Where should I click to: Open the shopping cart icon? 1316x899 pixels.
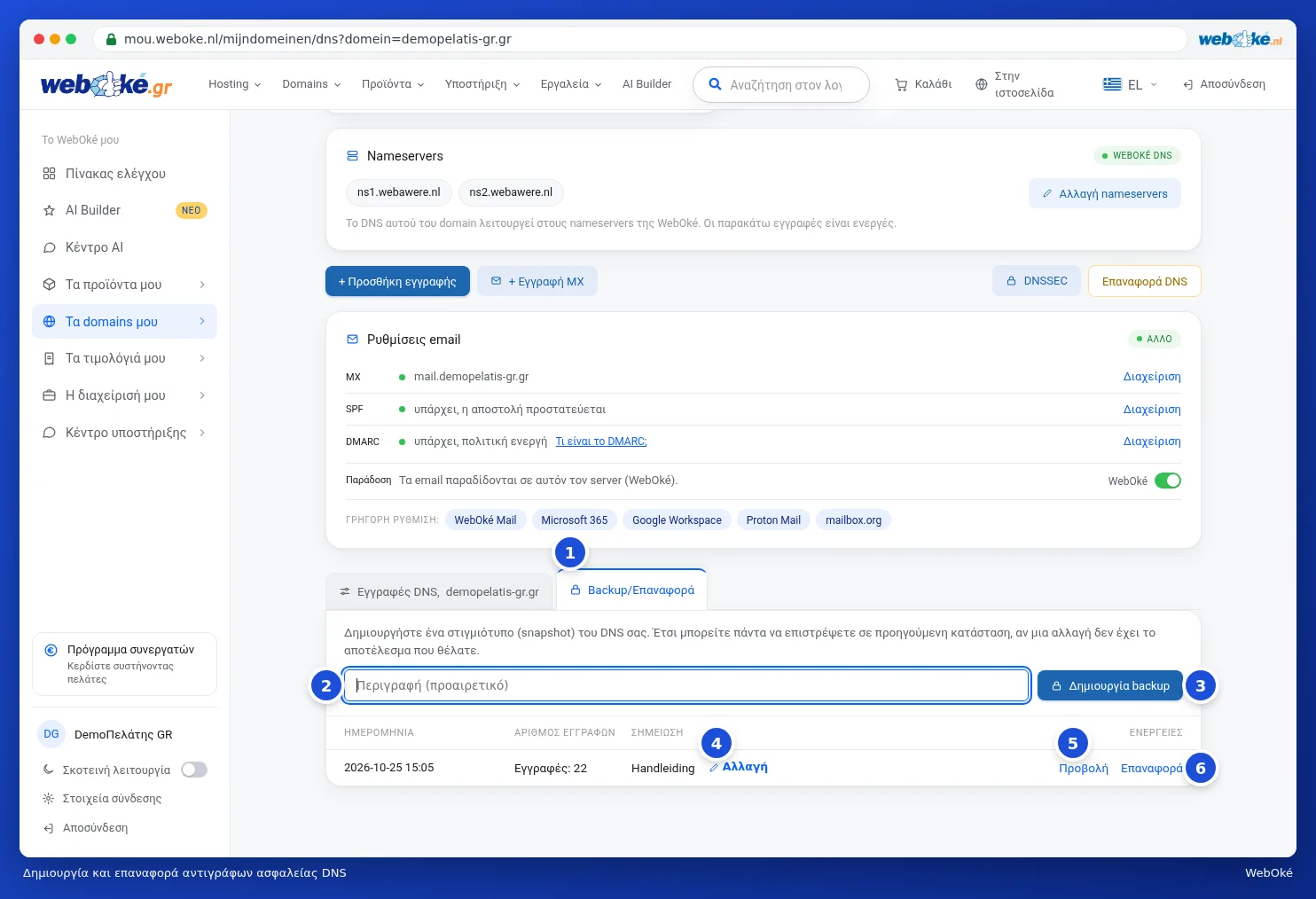(901, 84)
